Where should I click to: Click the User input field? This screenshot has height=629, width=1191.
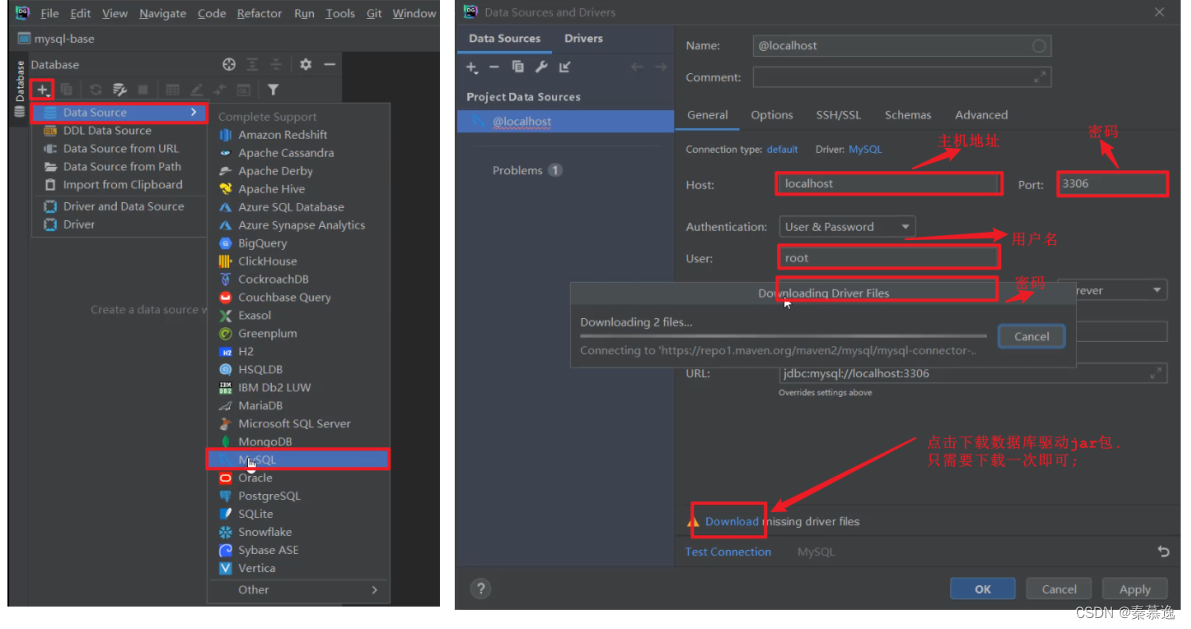tap(888, 258)
